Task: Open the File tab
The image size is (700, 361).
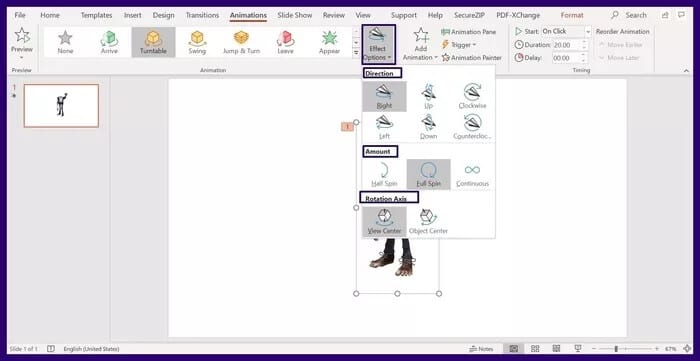Action: click(20, 15)
